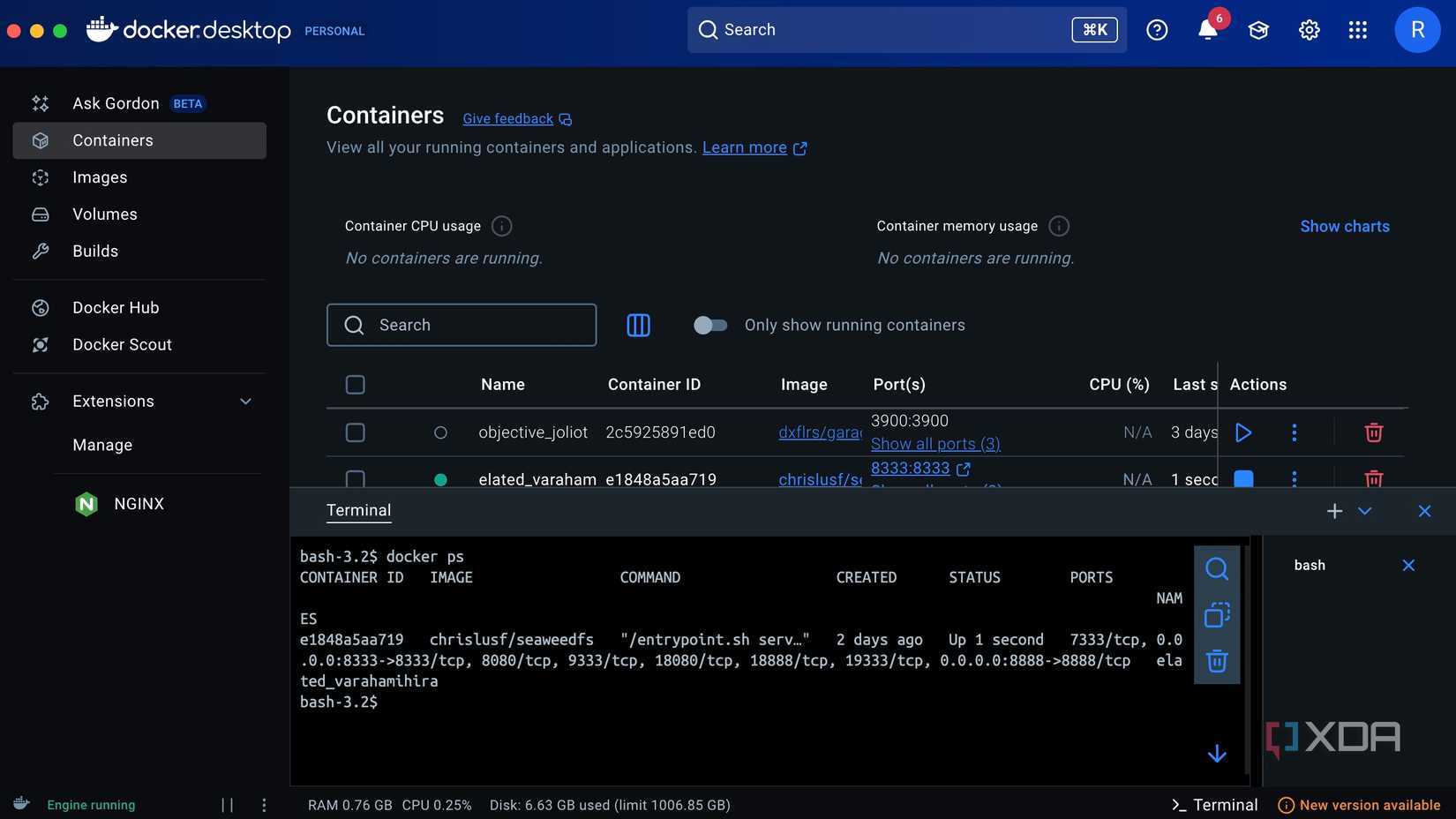Image resolution: width=1456 pixels, height=819 pixels.
Task: Open the new terminal options chevron
Action: (1364, 511)
